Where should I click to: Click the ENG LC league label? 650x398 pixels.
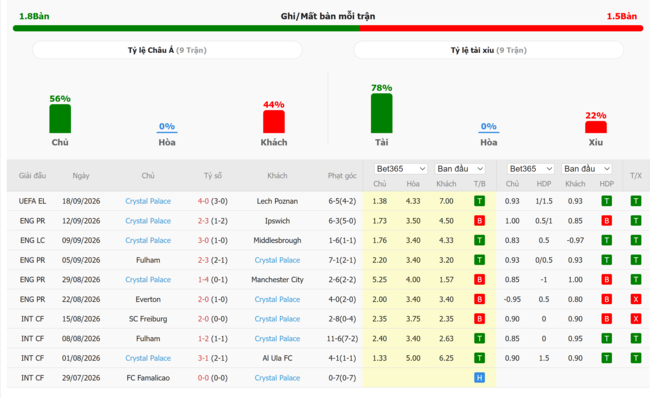pos(32,240)
